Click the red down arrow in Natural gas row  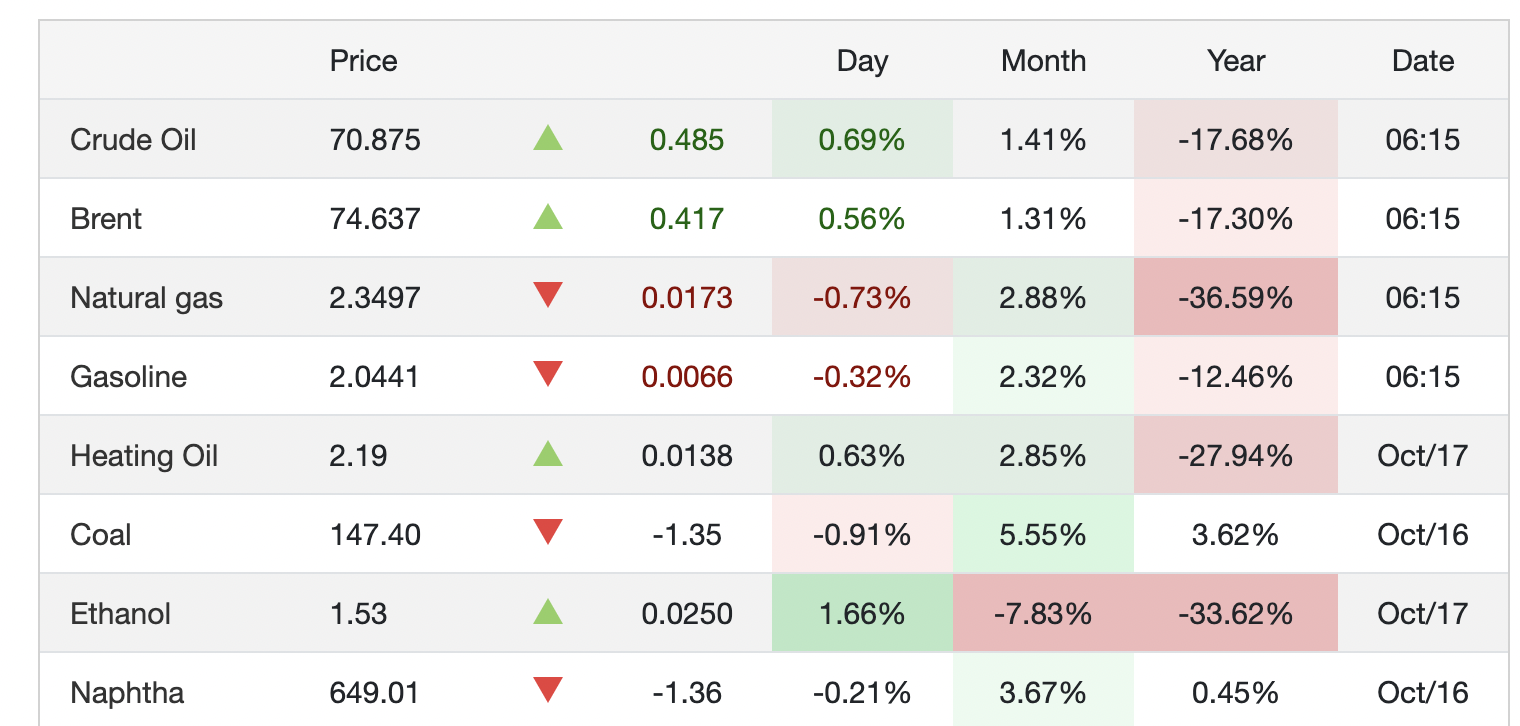[x=548, y=296]
